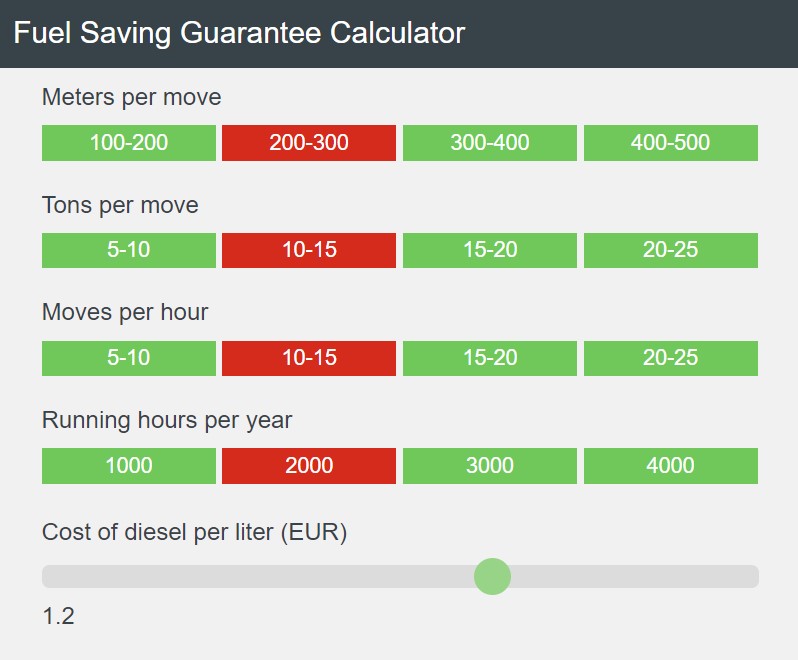Set tons per move to 15-20

[x=490, y=250]
